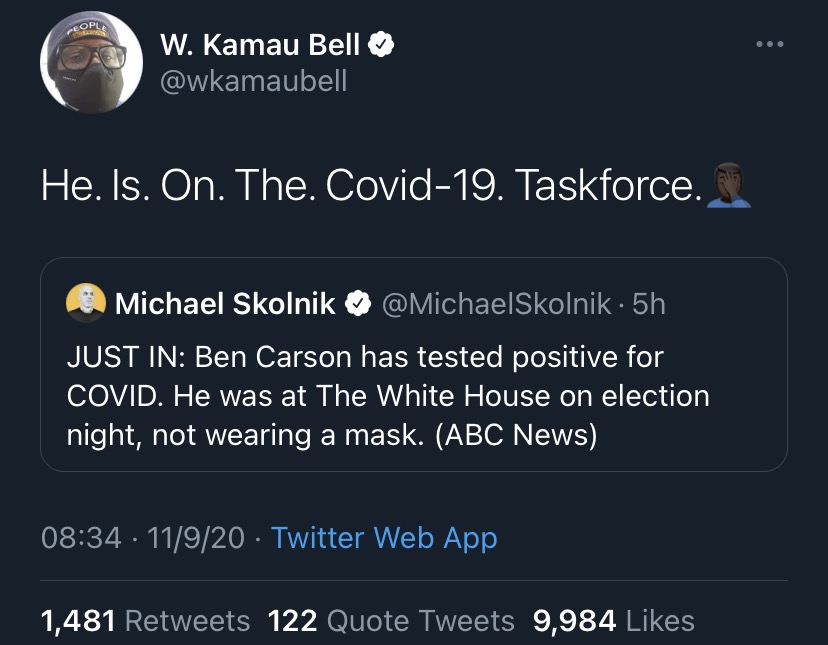Click the facepalm emoji in the tweet
Viewport: 828px width, 645px height.
coord(728,187)
